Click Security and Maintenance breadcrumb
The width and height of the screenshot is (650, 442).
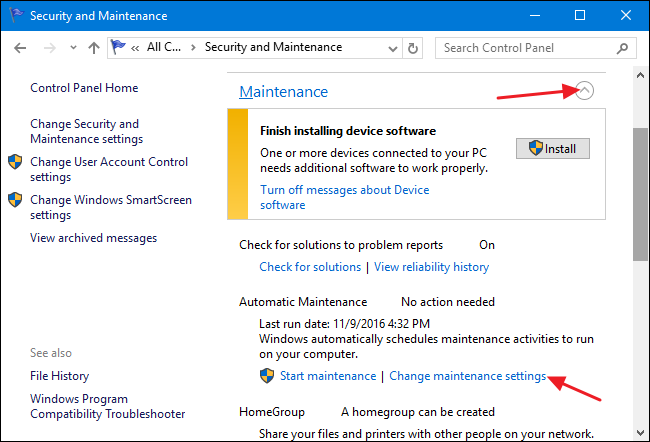274,47
